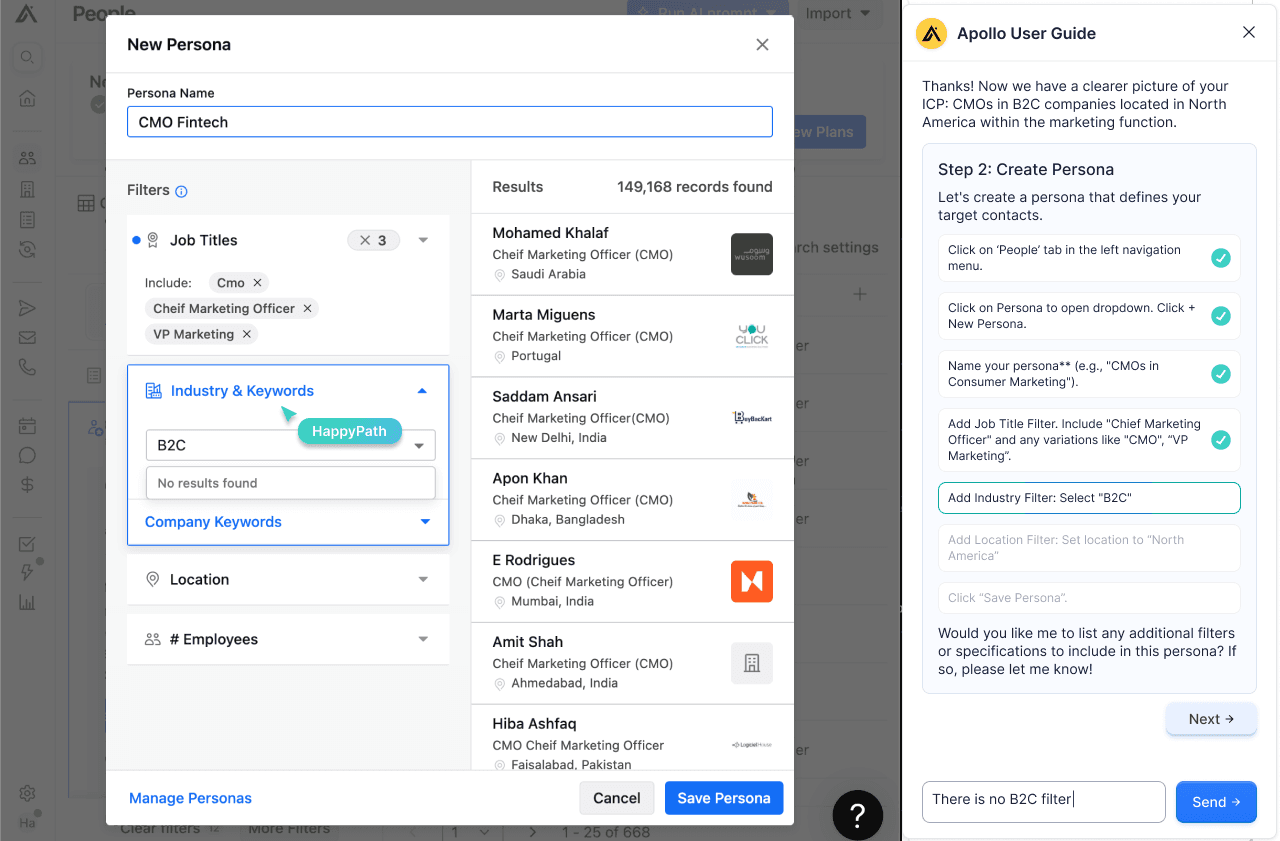Expand the # Employees filter
The height and width of the screenshot is (841, 1280).
423,640
